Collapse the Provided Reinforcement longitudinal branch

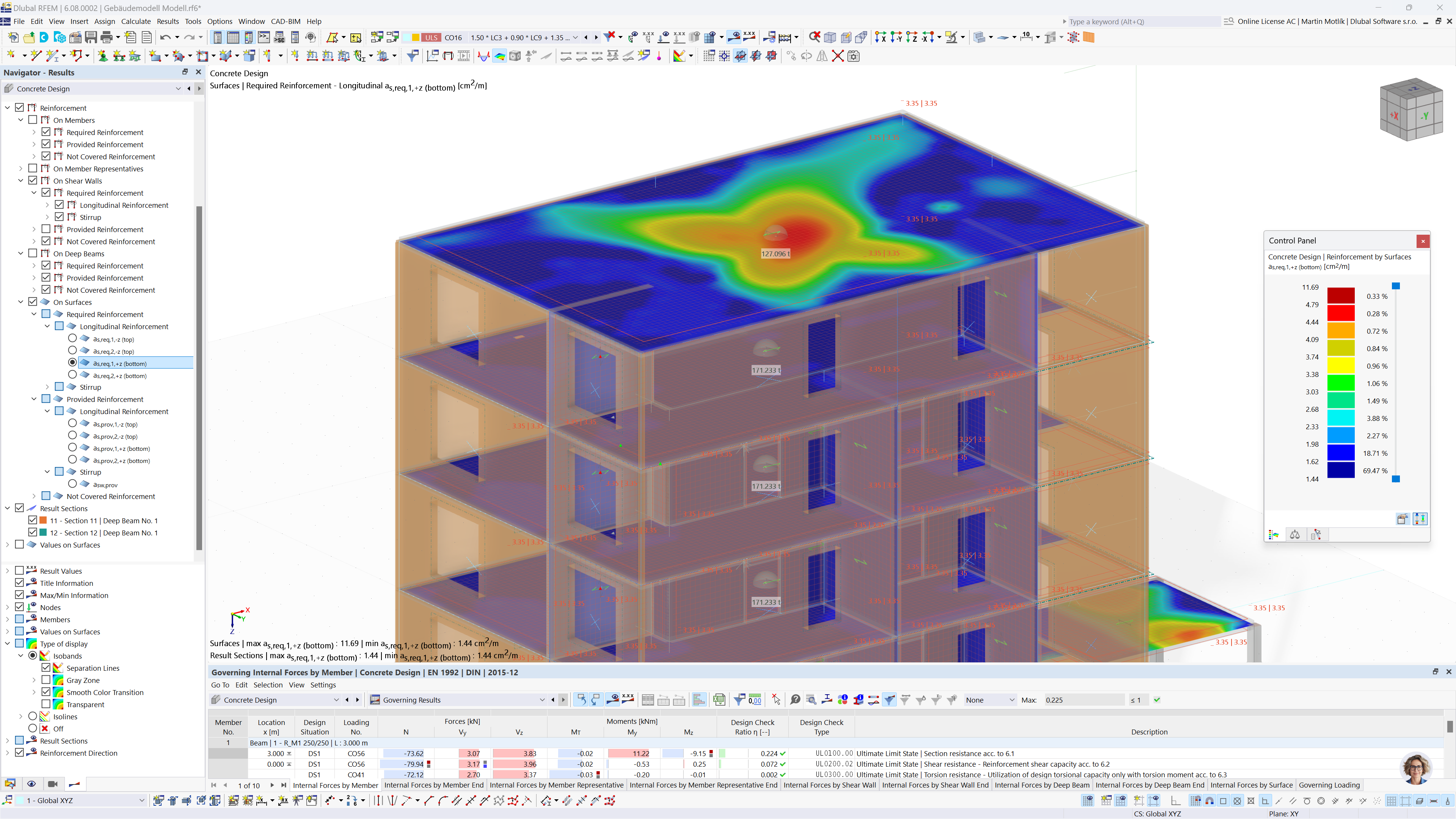pyautogui.click(x=48, y=411)
